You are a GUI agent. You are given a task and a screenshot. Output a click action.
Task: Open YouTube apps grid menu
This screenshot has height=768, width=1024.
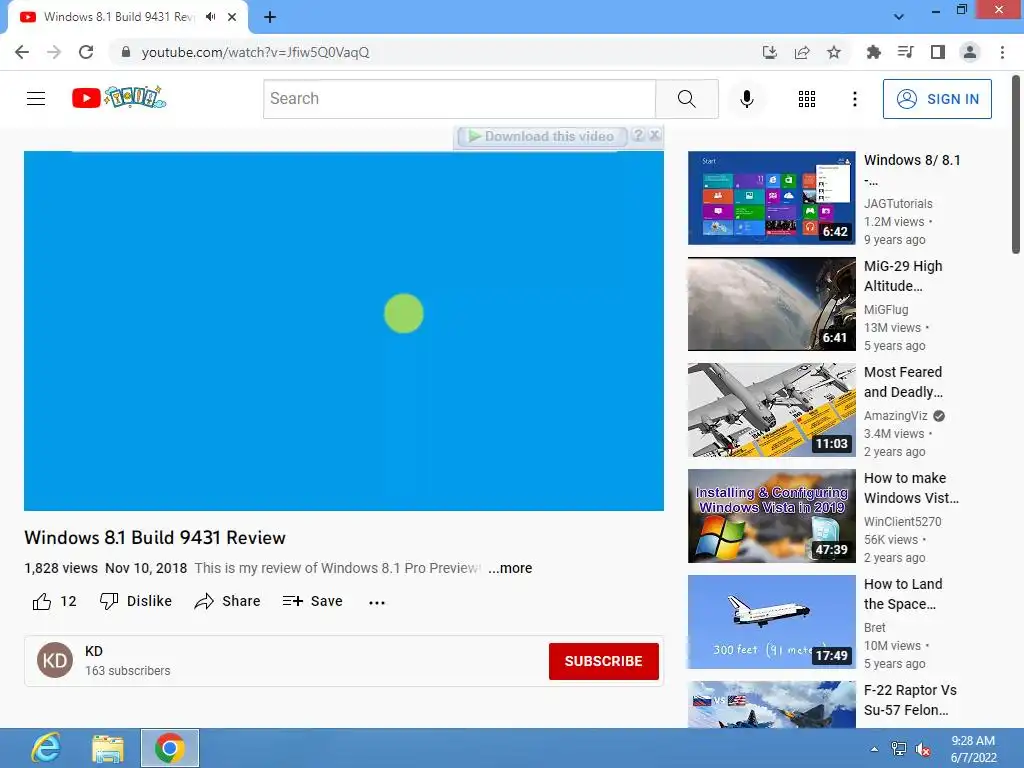[x=807, y=99]
